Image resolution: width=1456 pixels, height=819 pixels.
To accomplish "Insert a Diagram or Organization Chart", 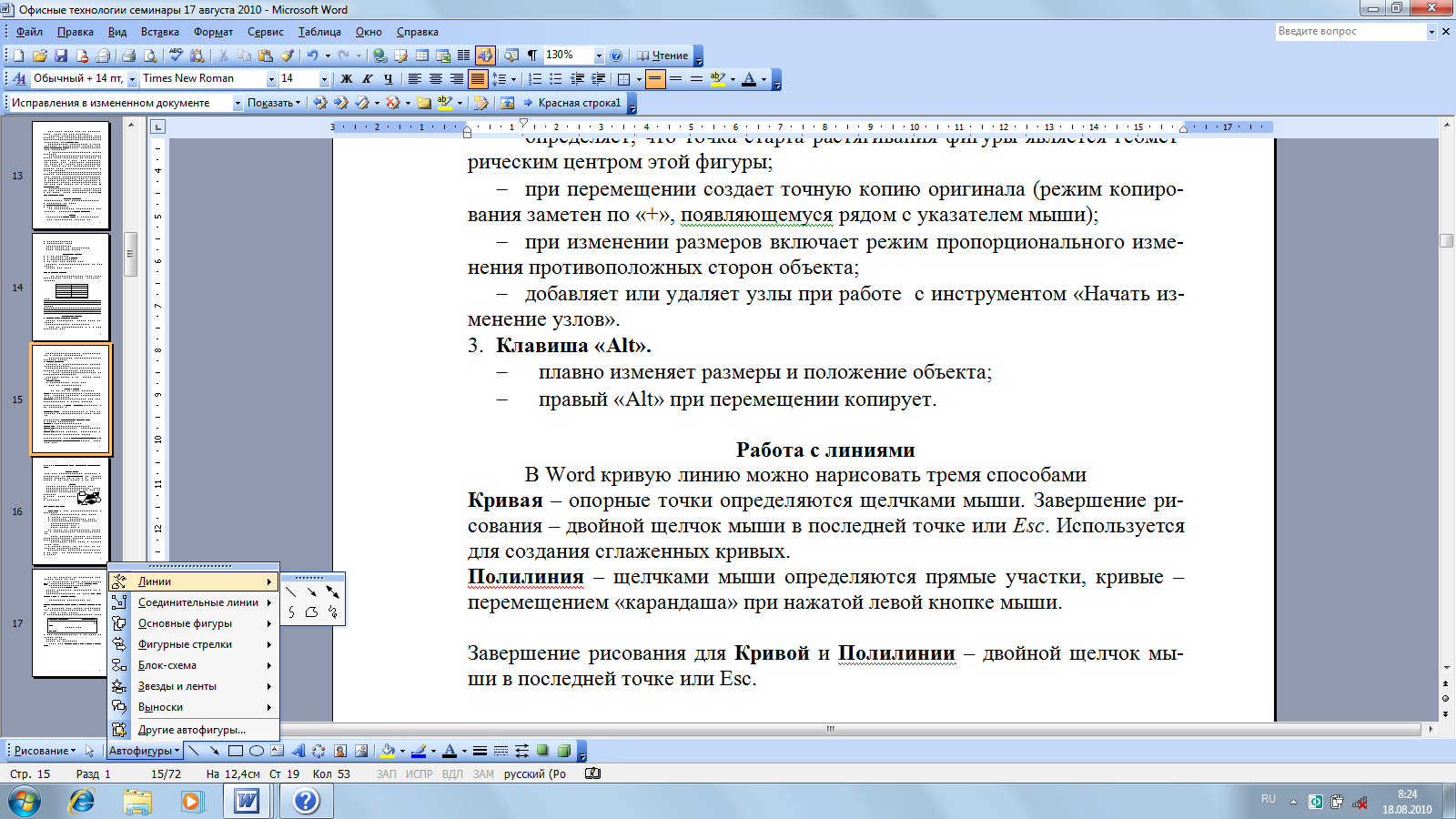I will 318,751.
